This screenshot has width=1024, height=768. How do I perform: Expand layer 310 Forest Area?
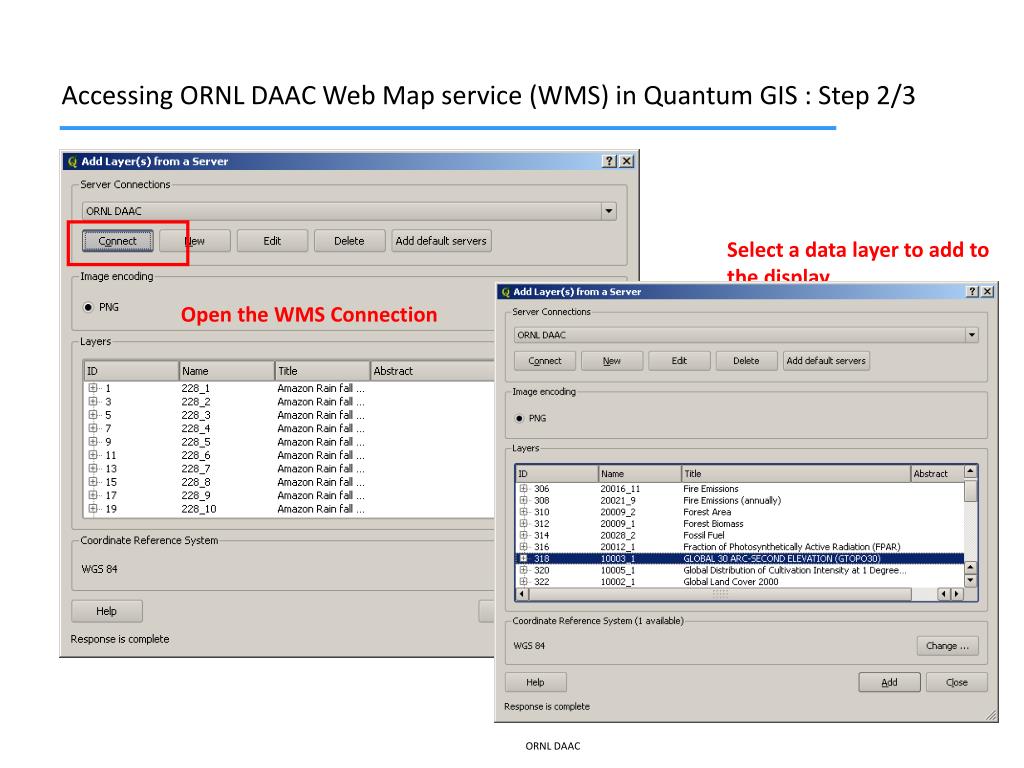524,512
